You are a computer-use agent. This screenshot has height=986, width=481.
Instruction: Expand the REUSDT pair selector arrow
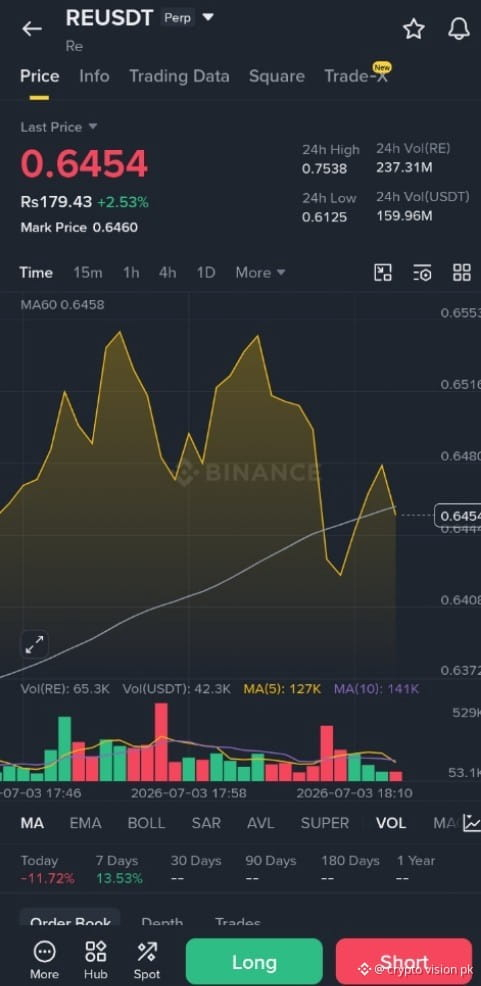(208, 17)
